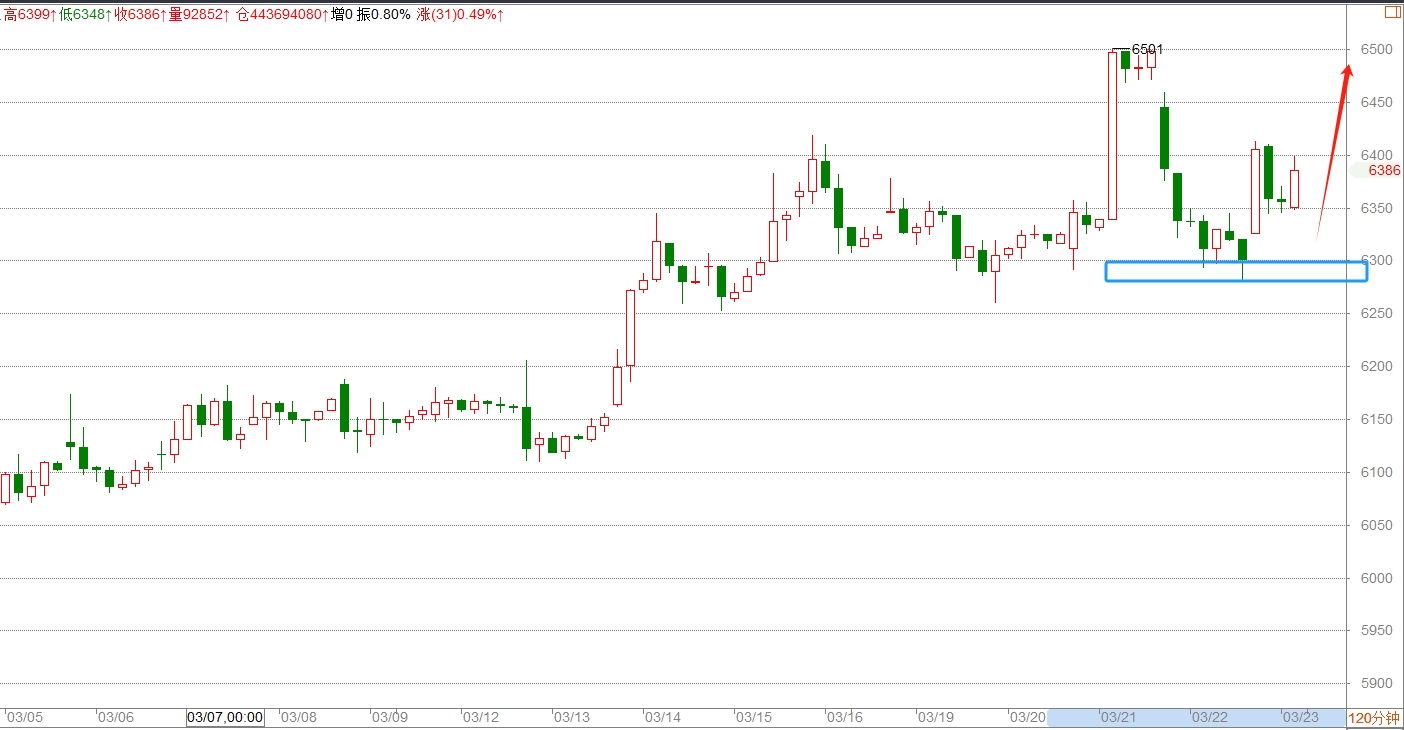Click the 6000 price axis label
1404x730 pixels.
pyautogui.click(x=1376, y=578)
